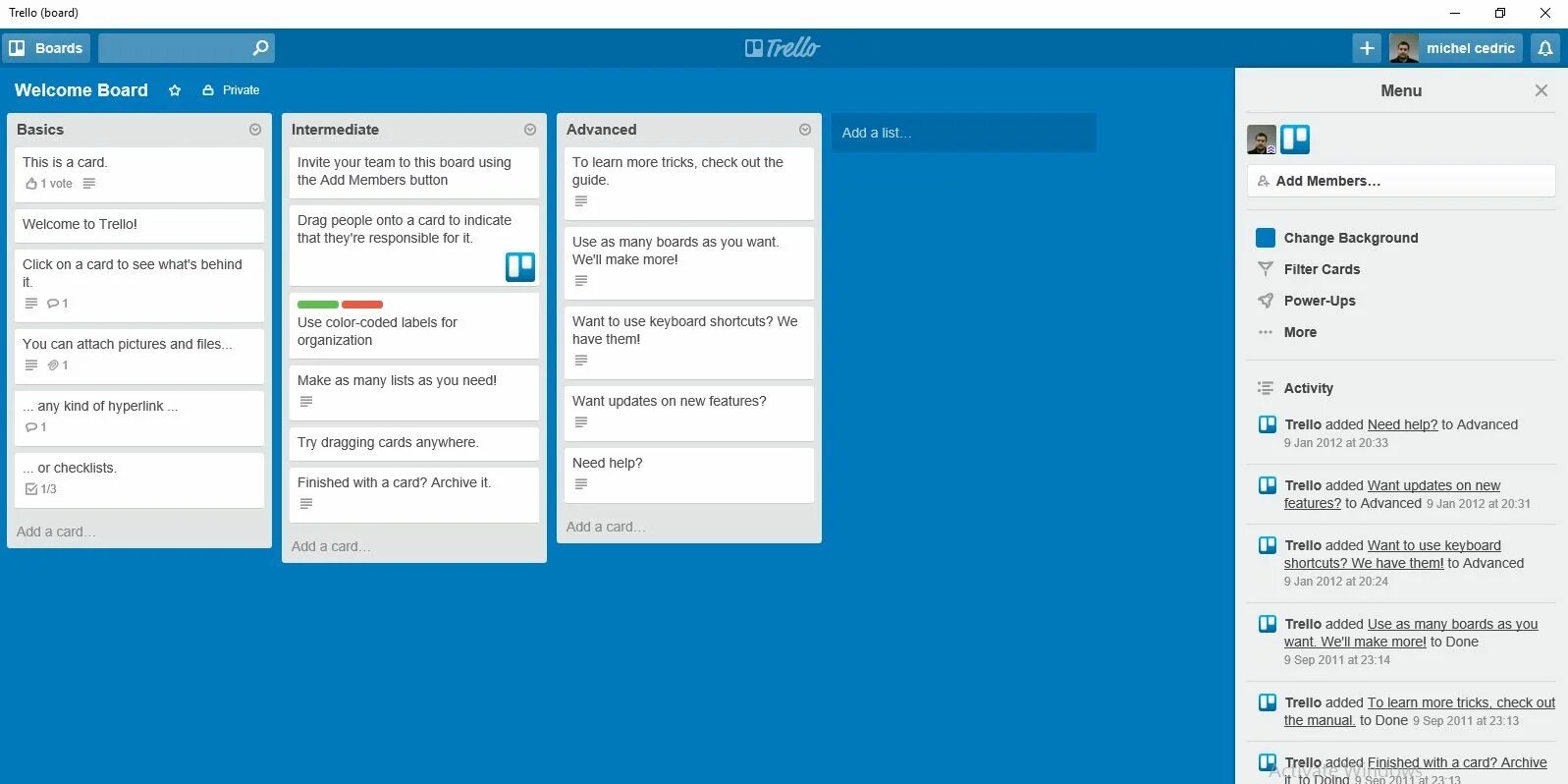The width and height of the screenshot is (1568, 784).
Task: Click Activity list icon in Menu
Action: [x=1266, y=388]
